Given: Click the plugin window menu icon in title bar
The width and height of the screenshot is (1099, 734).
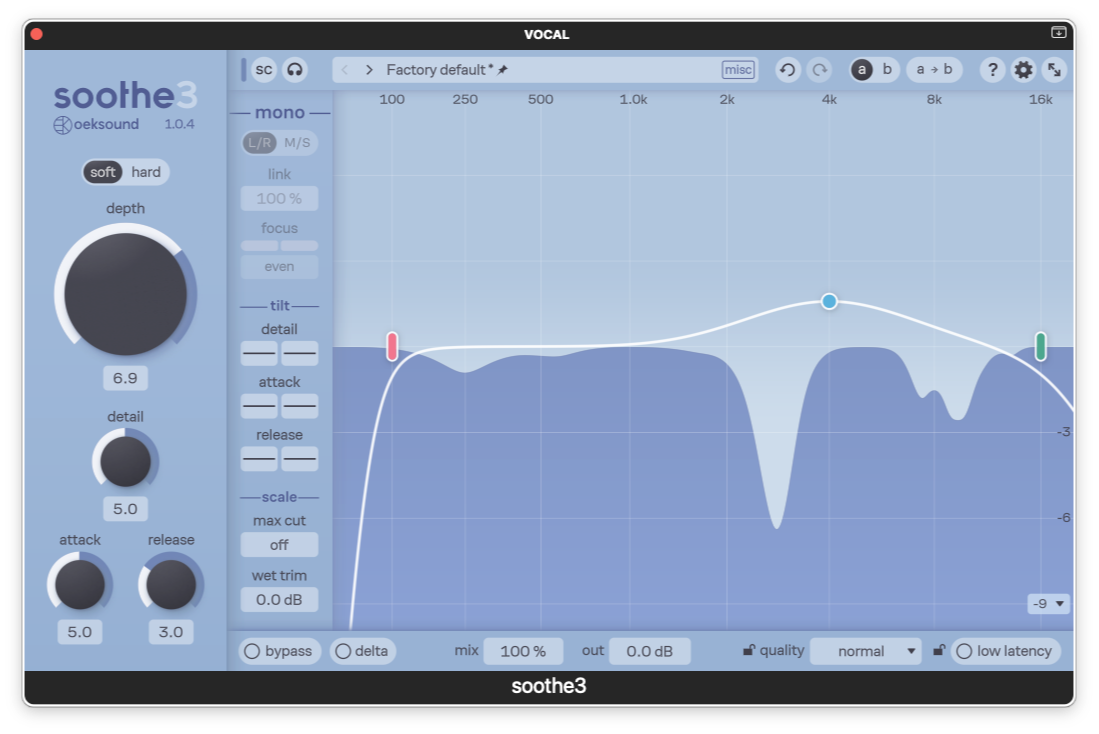Looking at the screenshot, I should 1058,32.
